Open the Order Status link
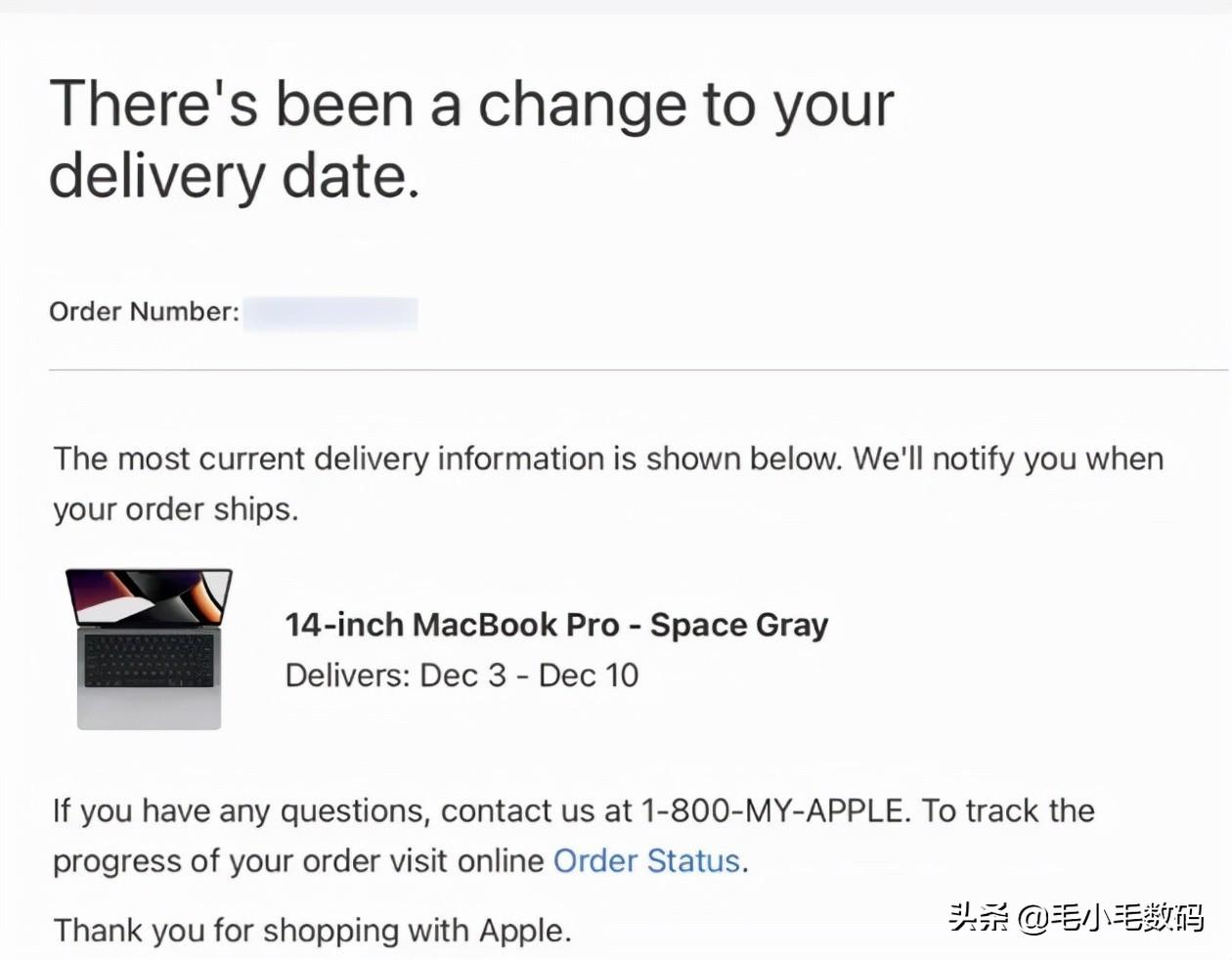 tap(646, 861)
